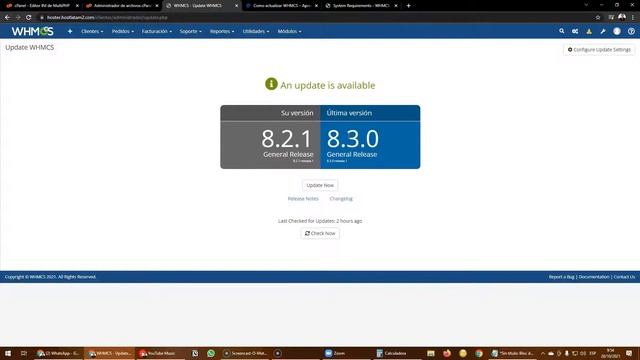Open the warning alerts icon in navbar
This screenshot has width=640, height=360.
click(589, 31)
